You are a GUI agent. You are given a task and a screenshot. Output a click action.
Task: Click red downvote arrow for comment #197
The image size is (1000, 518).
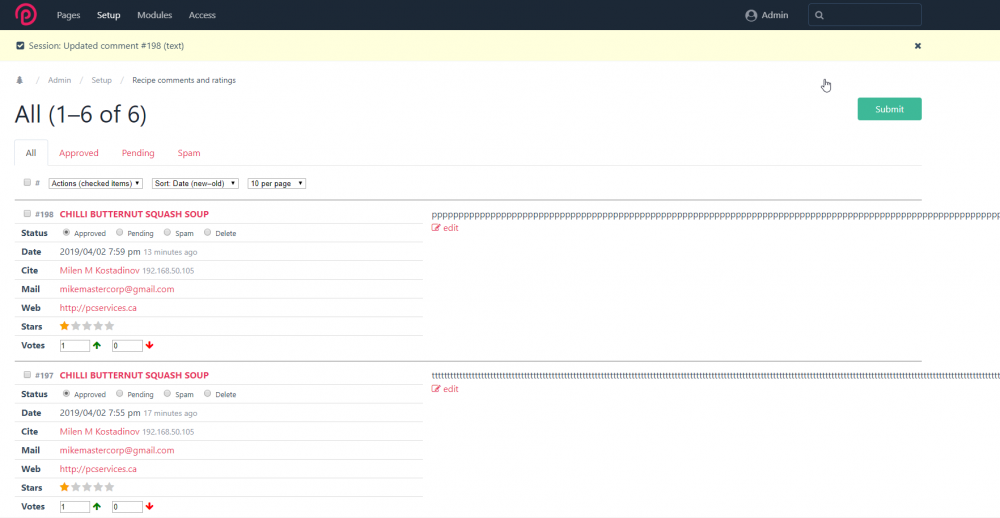(x=149, y=507)
